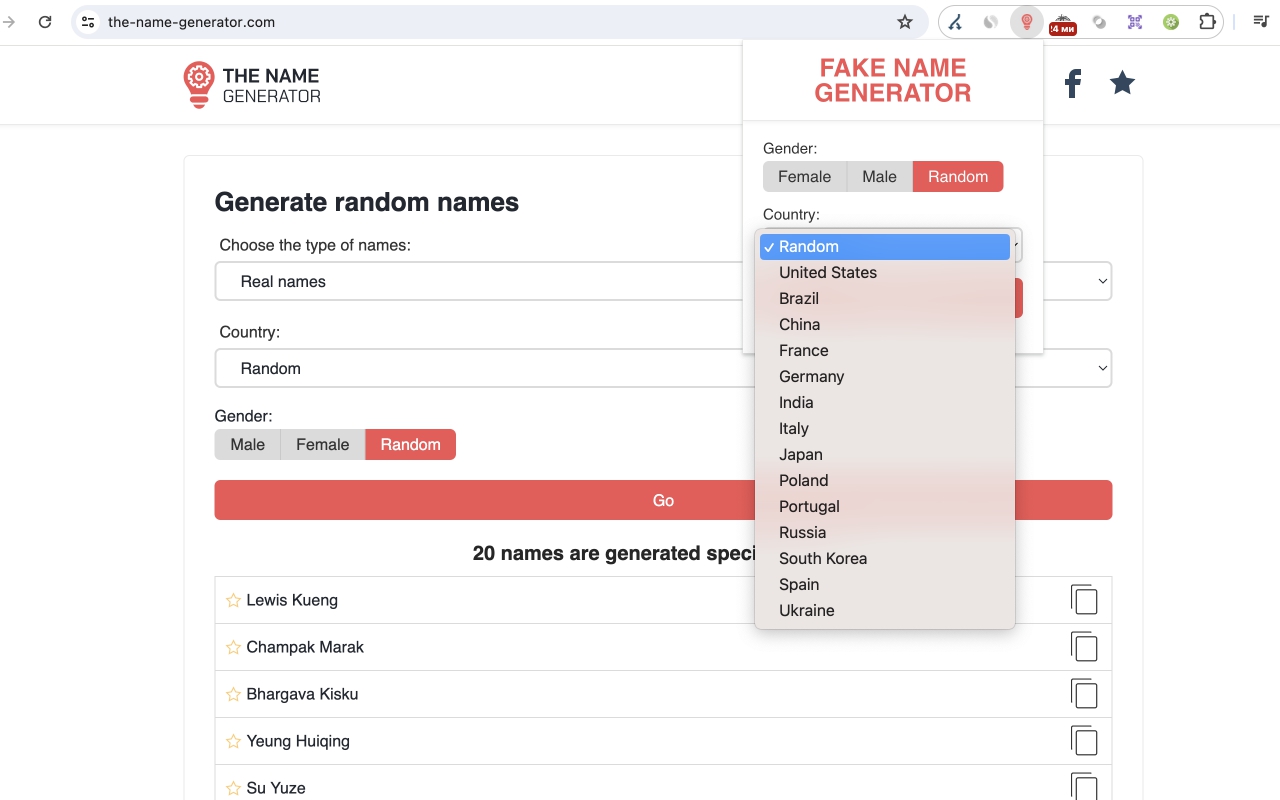This screenshot has width=1280, height=800.
Task: Click the gray swirl extension icon
Action: [x=991, y=22]
